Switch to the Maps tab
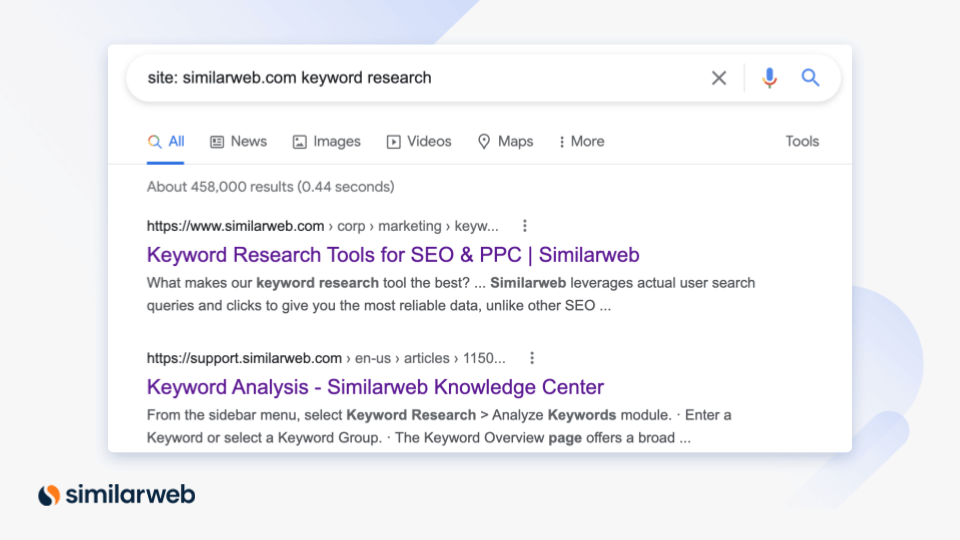 506,141
